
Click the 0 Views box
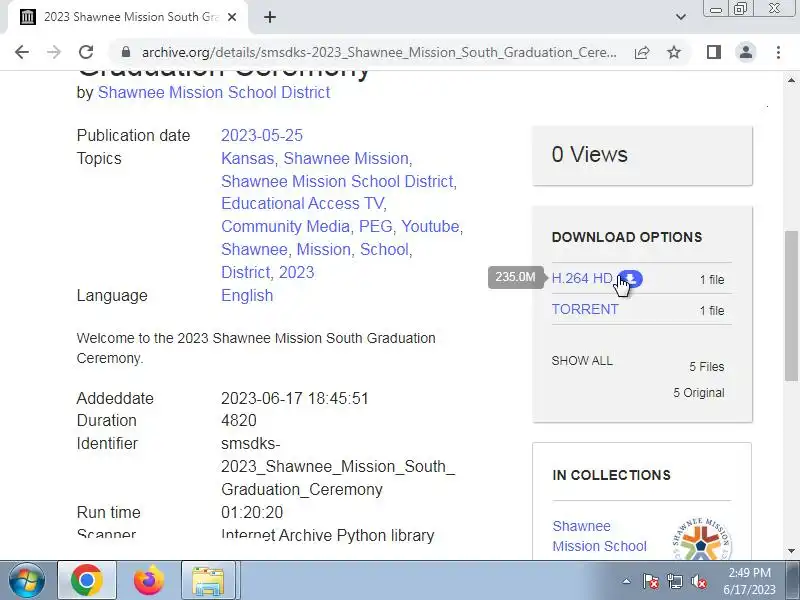(642, 155)
